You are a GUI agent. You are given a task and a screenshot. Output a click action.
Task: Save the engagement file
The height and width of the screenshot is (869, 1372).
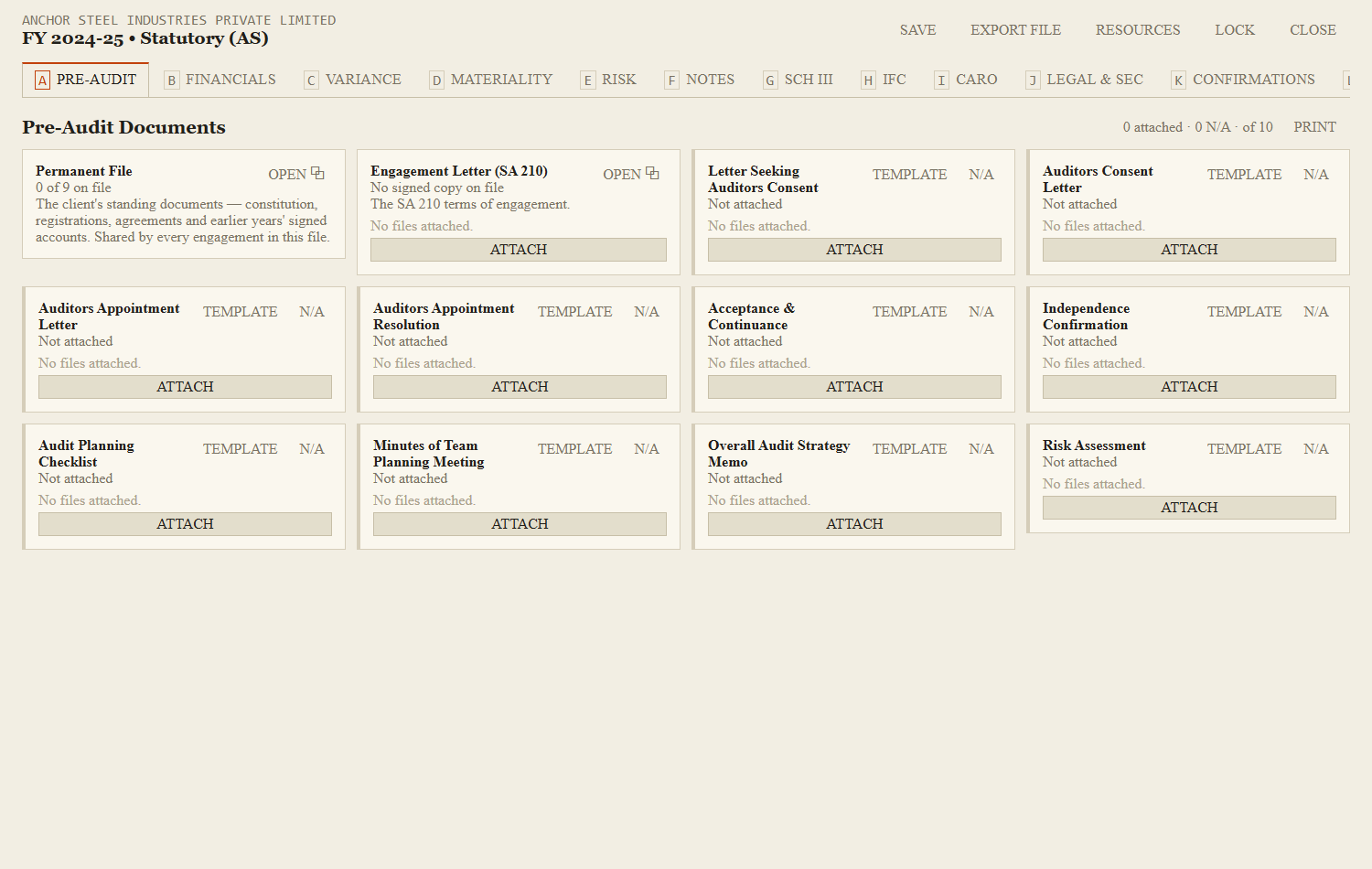pyautogui.click(x=917, y=30)
